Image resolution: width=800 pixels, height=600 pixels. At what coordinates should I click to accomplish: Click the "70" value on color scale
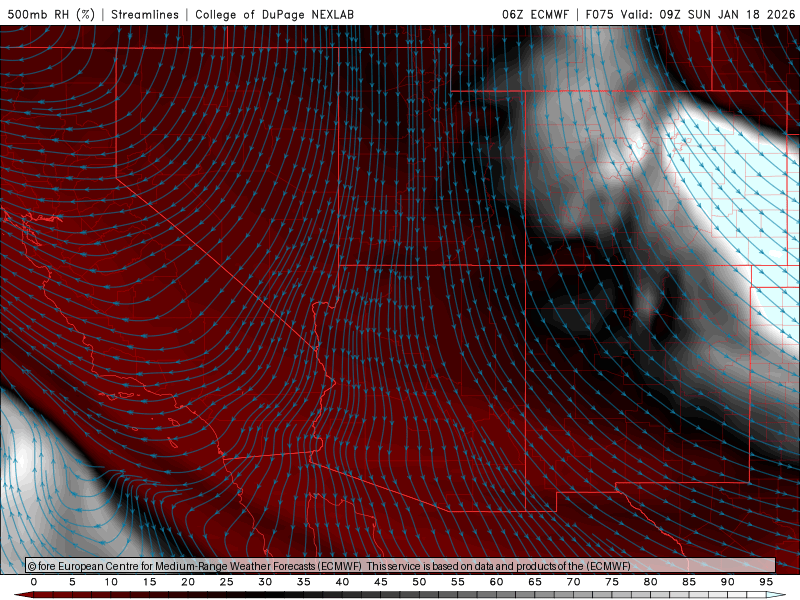click(x=573, y=582)
